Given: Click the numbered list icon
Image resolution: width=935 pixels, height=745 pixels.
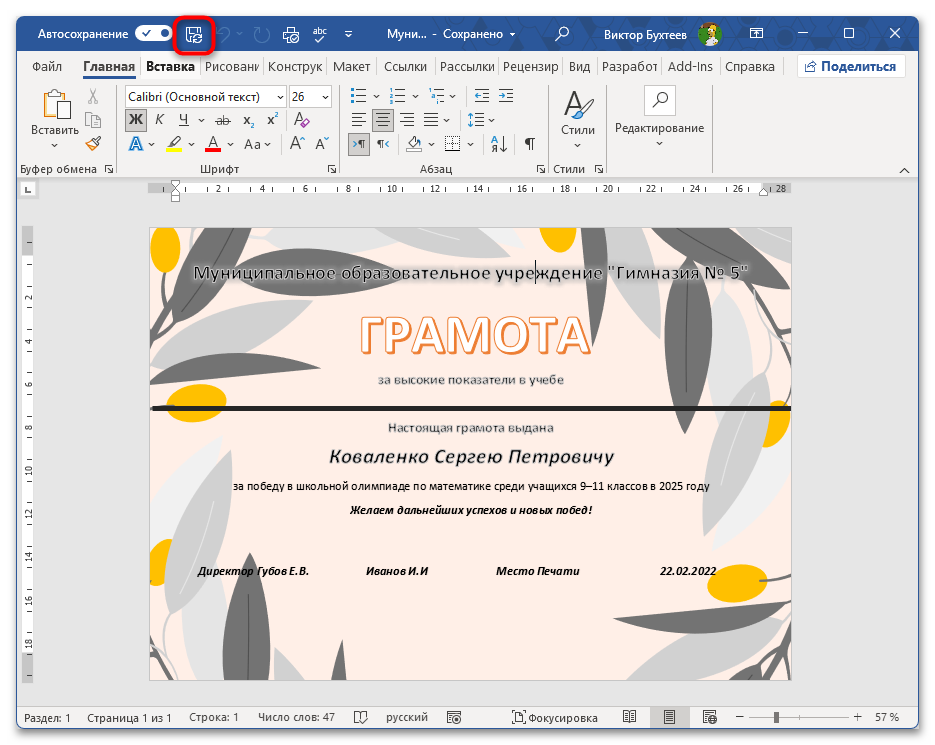Looking at the screenshot, I should click(397, 96).
